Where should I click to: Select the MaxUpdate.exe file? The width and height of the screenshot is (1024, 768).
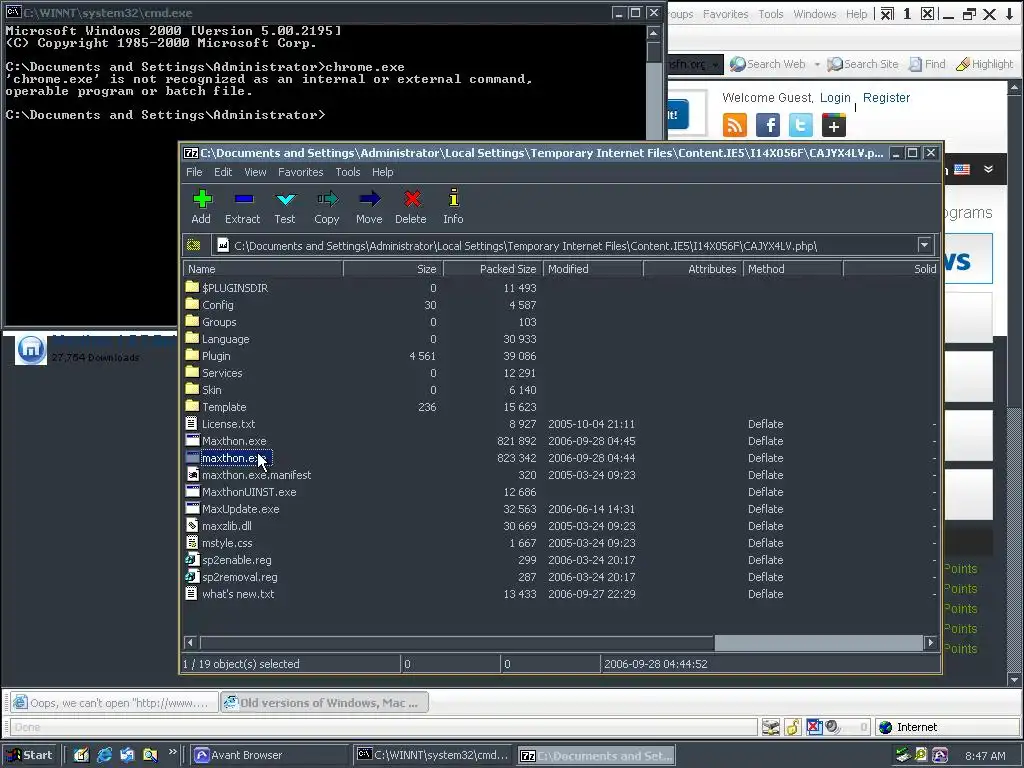click(x=240, y=509)
